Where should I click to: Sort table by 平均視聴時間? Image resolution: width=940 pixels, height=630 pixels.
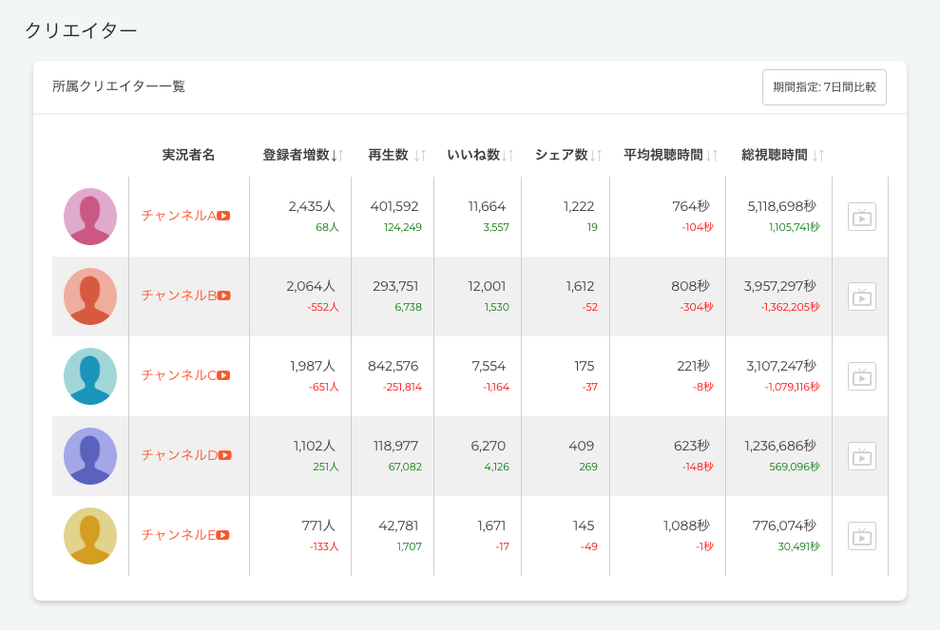click(x=670, y=155)
